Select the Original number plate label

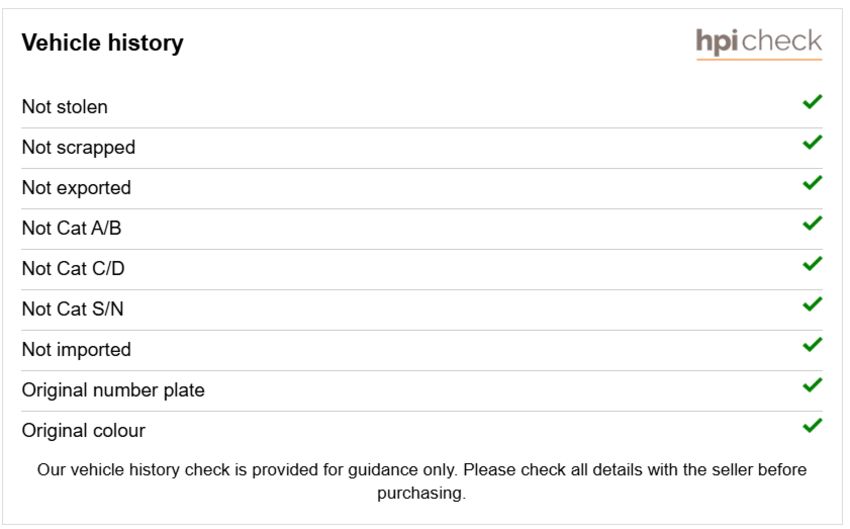click(113, 391)
